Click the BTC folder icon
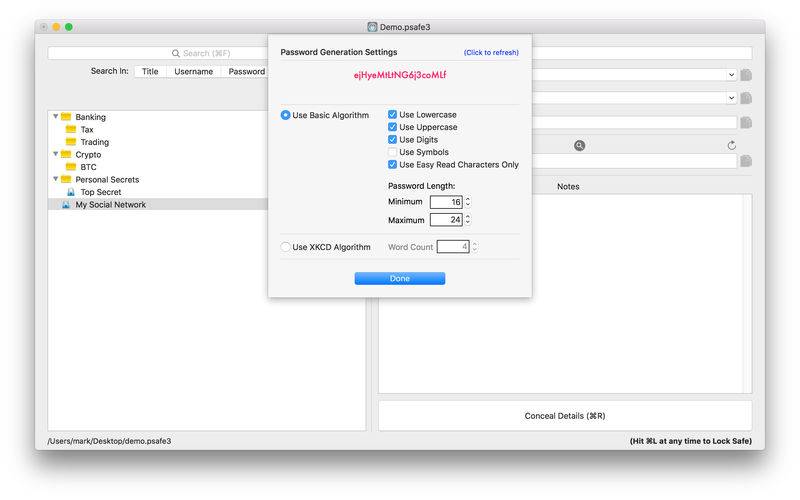The image size is (800, 500). 71,167
